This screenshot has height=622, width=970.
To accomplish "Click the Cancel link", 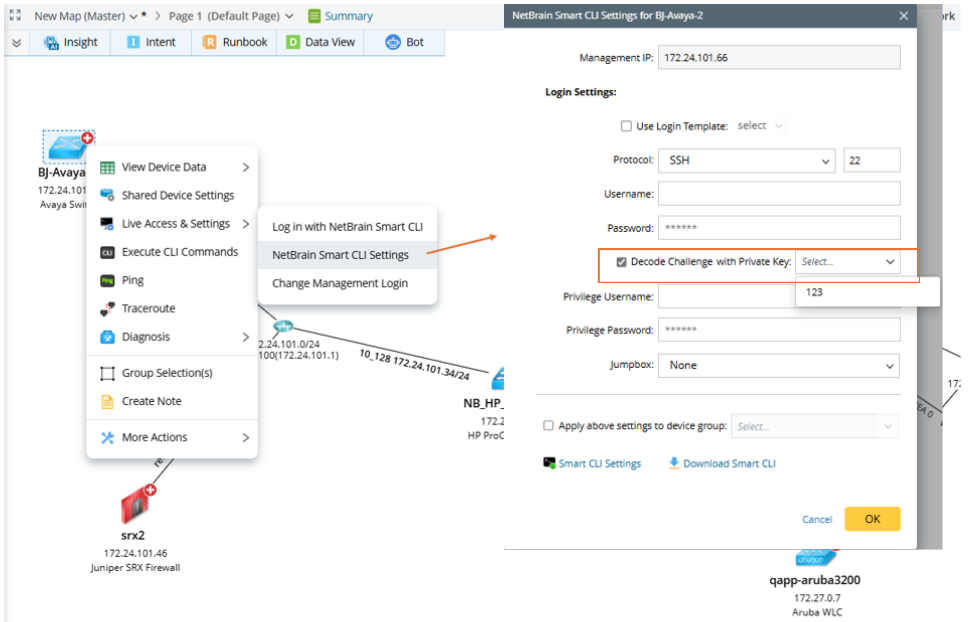I will click(x=817, y=519).
